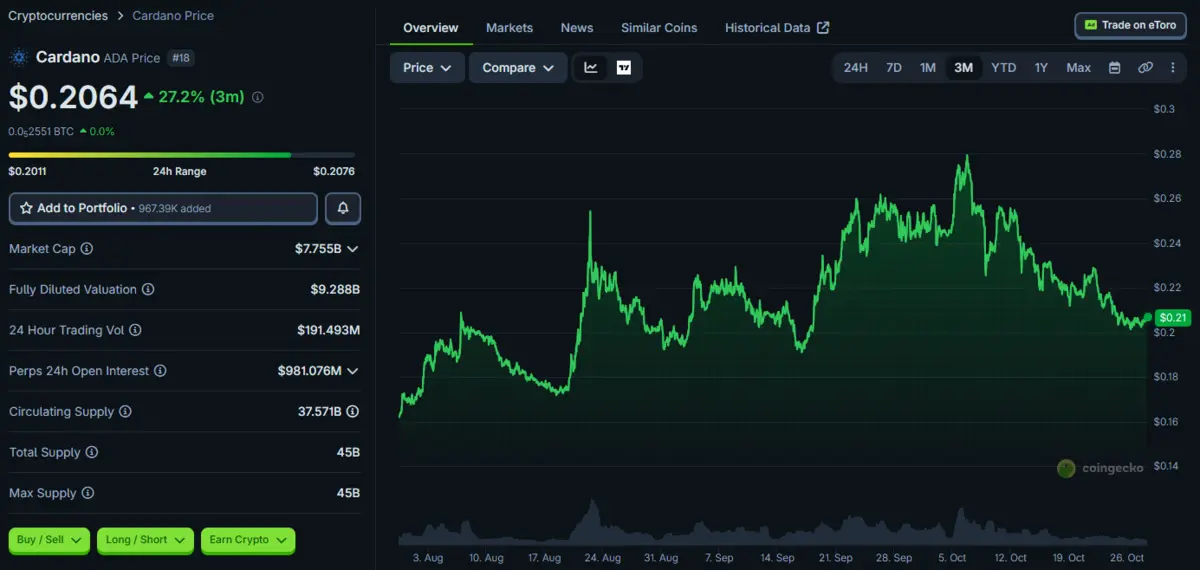
Task: Open the Compare dropdown
Action: click(x=518, y=68)
